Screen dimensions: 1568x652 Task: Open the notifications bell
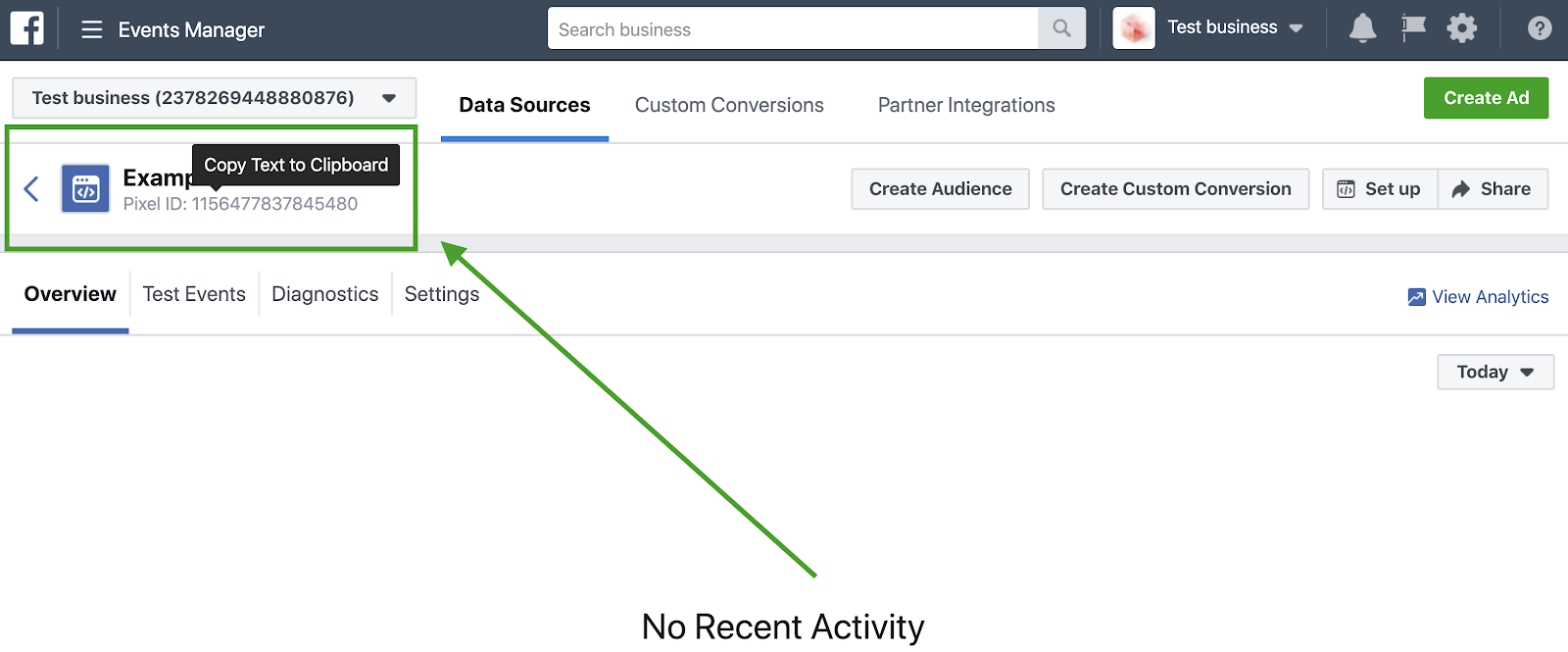tap(1362, 28)
